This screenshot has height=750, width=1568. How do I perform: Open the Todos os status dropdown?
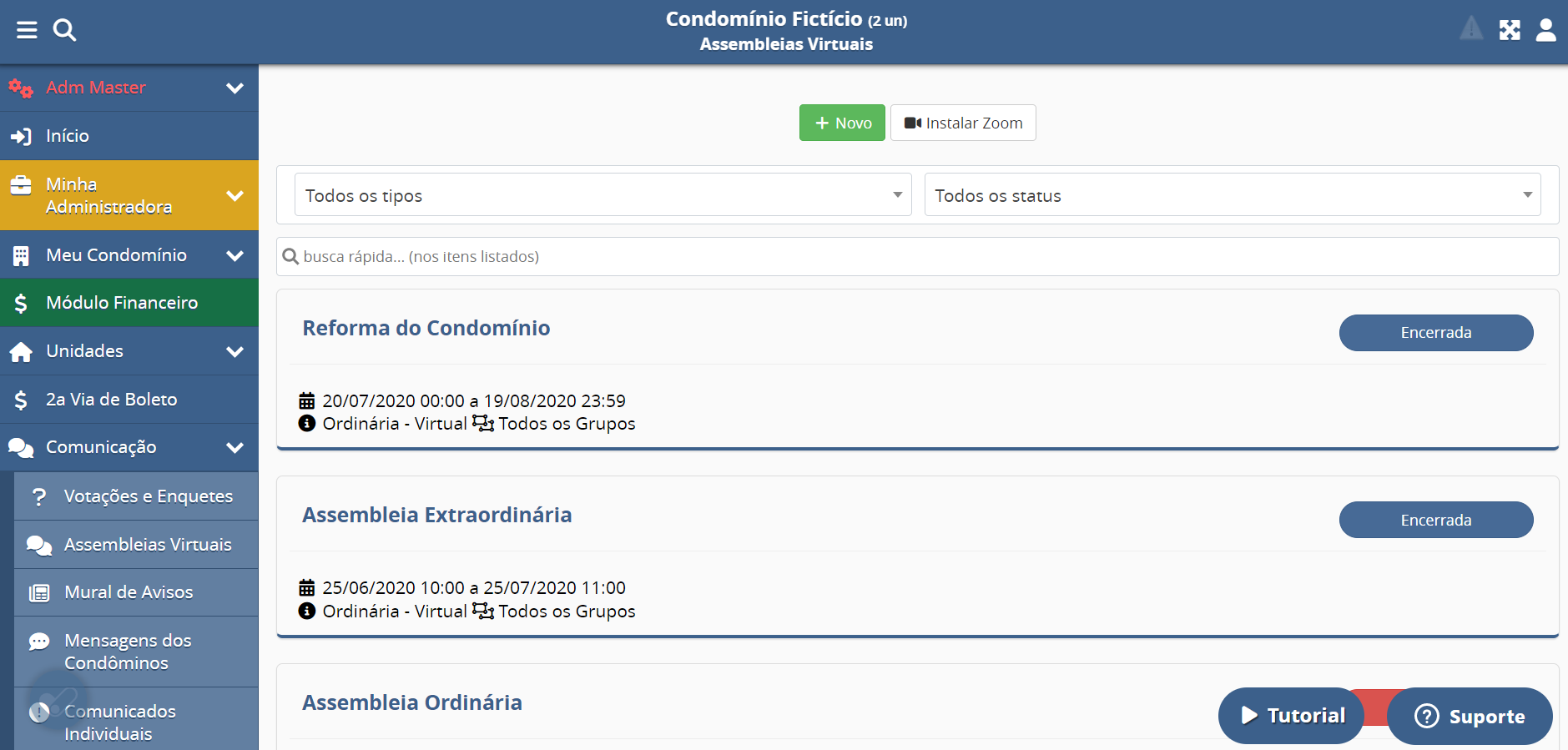click(x=1232, y=195)
